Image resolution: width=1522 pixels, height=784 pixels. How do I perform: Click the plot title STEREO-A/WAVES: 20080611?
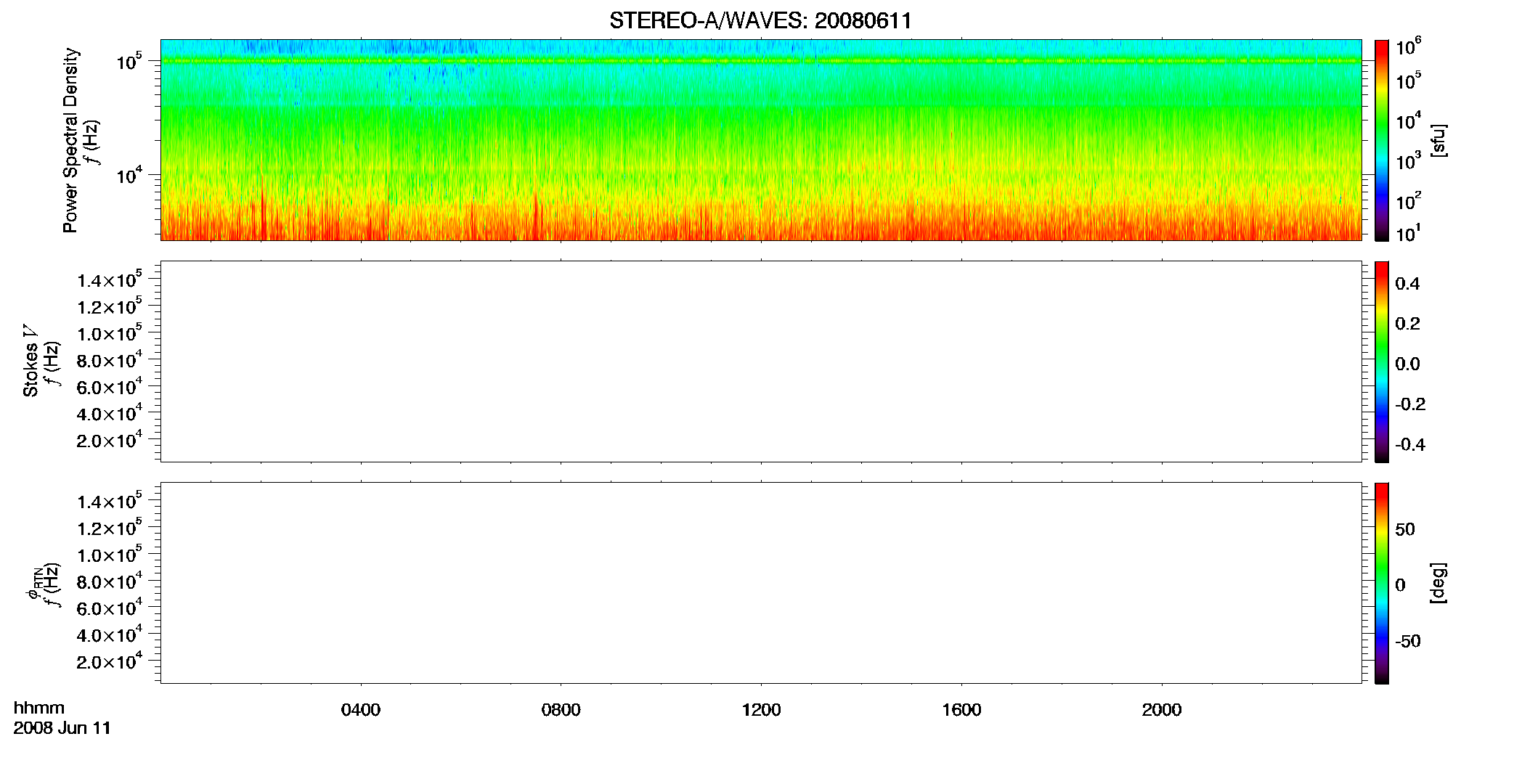pyautogui.click(x=760, y=21)
